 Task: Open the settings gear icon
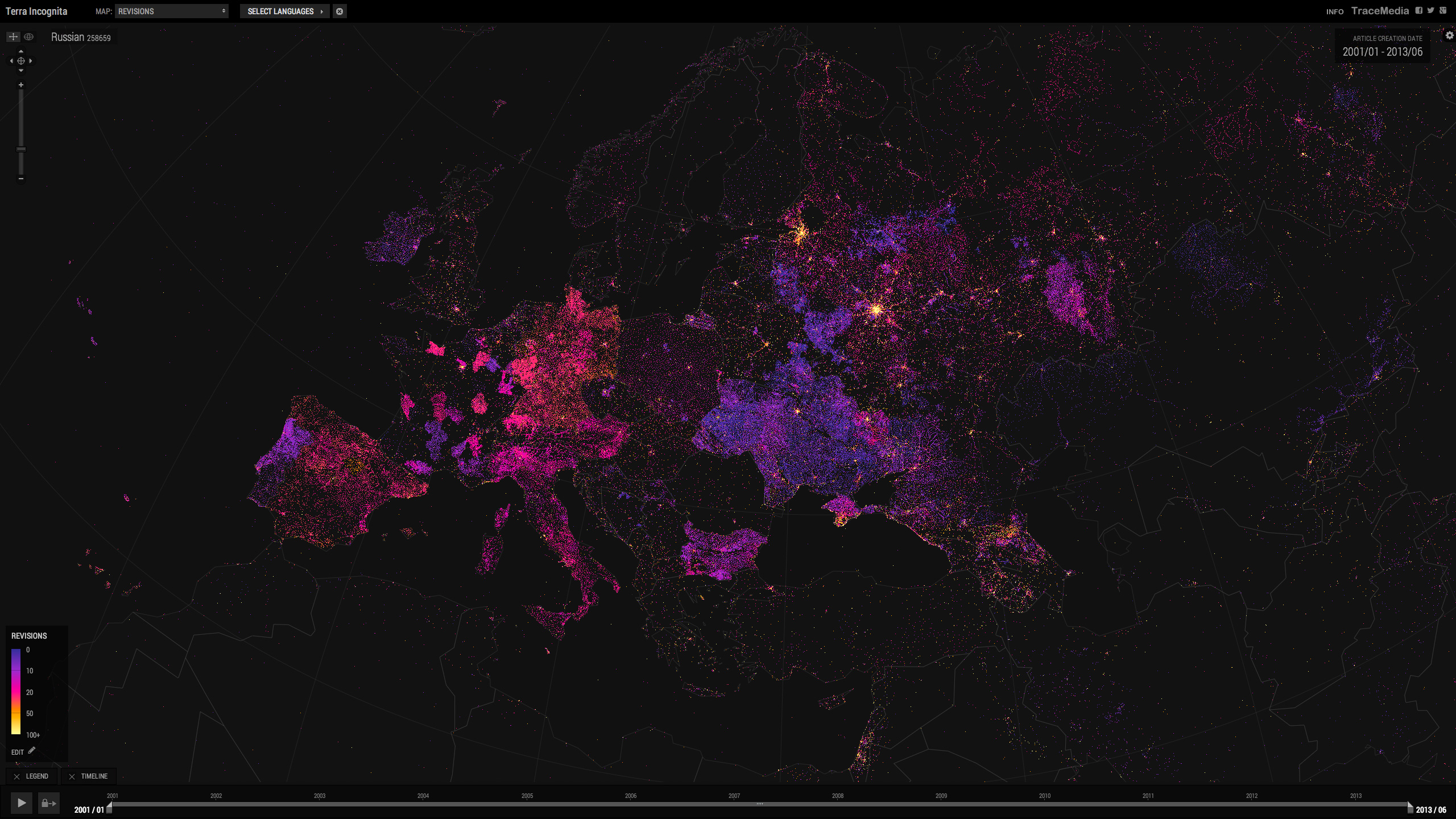click(1449, 35)
